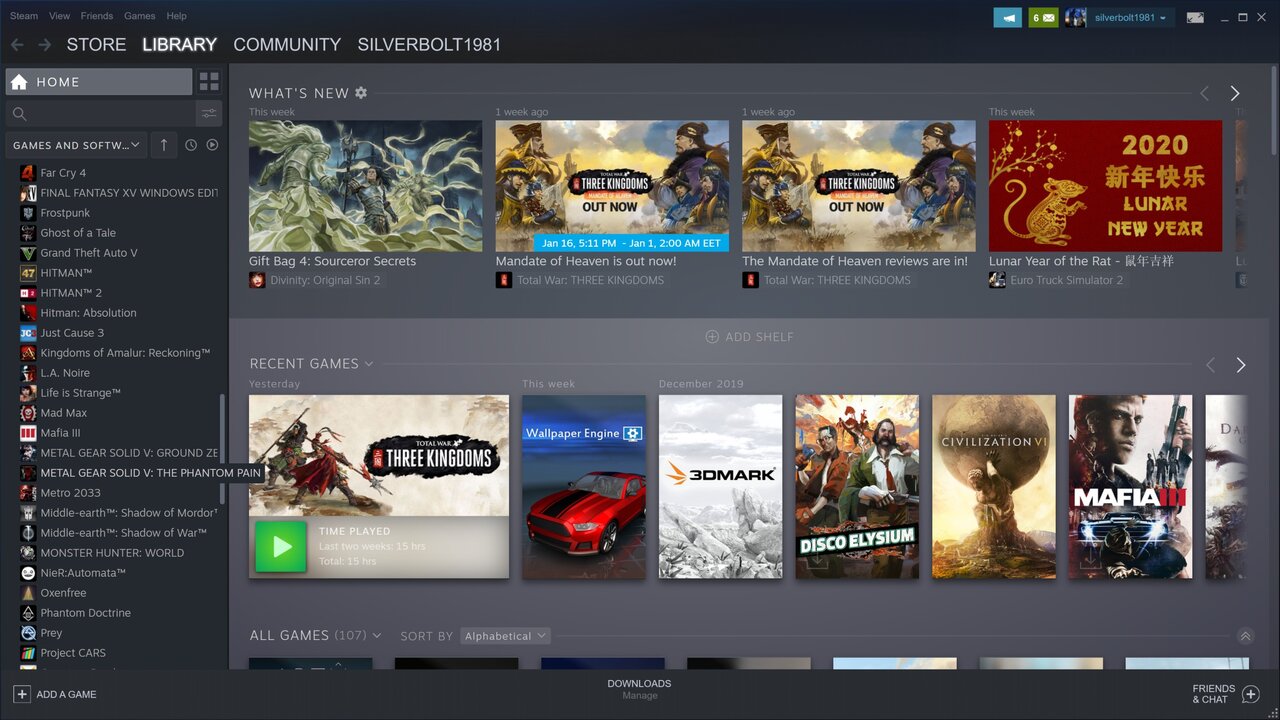Toggle ready-to-play filter icon
This screenshot has height=720, width=1280.
click(212, 145)
